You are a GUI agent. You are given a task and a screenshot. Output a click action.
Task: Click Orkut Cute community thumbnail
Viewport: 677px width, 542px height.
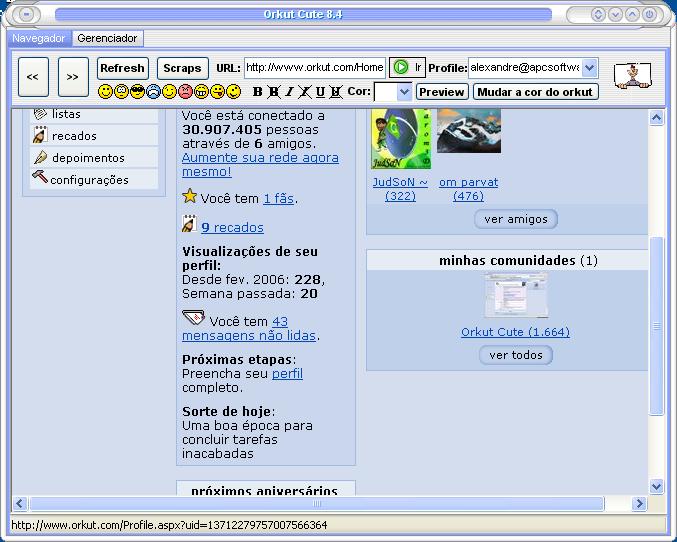pos(516,296)
